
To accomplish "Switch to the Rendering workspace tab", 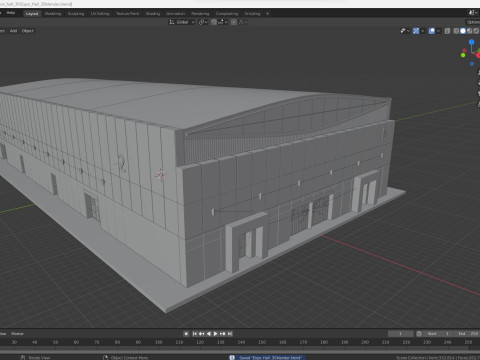I will pos(200,14).
